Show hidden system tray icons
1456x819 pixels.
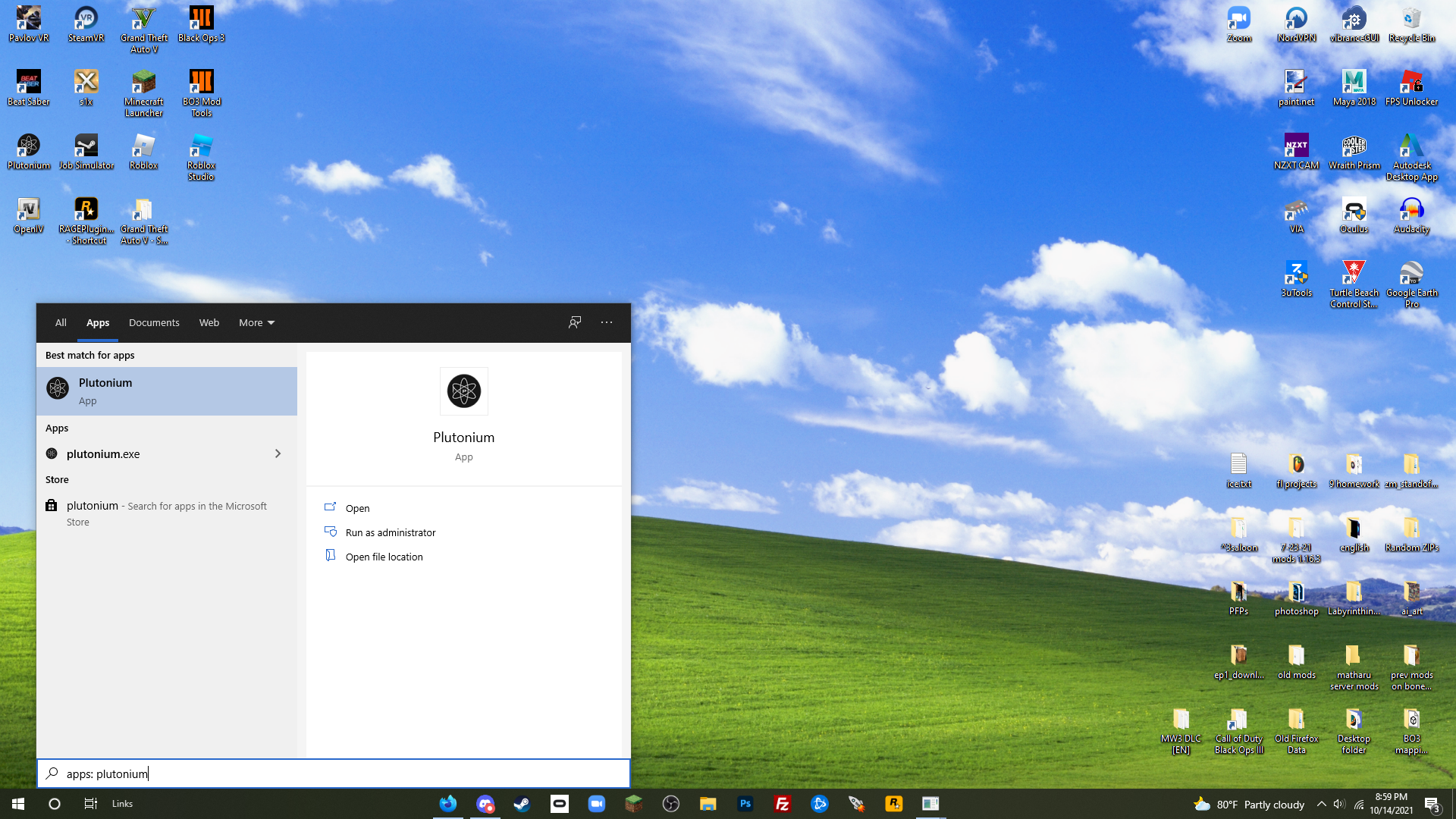[x=1321, y=804]
